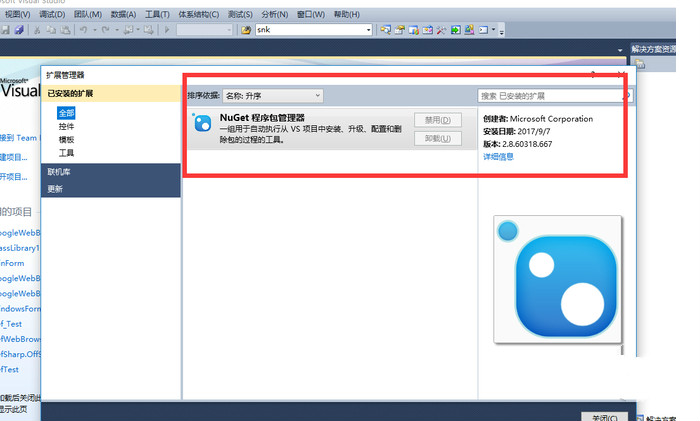Click the 接到 Team link on Start Page
Image resolution: width=700 pixels, height=421 pixels.
pyautogui.click(x=18, y=138)
